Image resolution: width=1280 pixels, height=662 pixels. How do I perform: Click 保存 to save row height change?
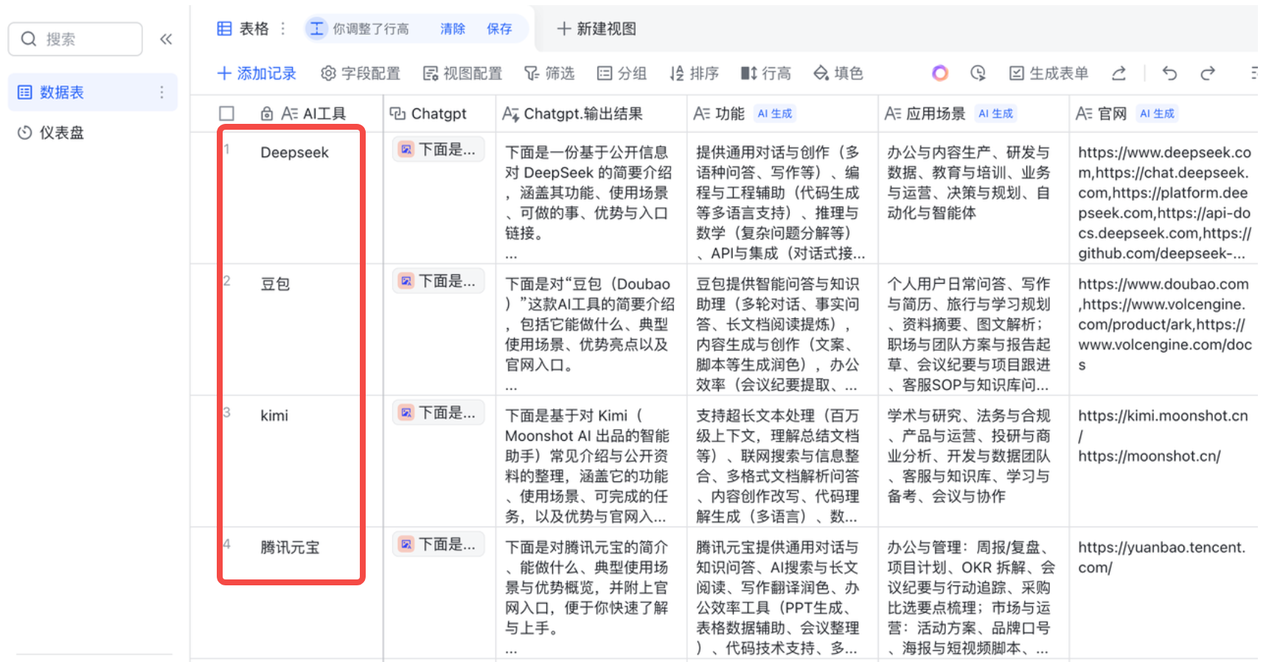click(500, 29)
